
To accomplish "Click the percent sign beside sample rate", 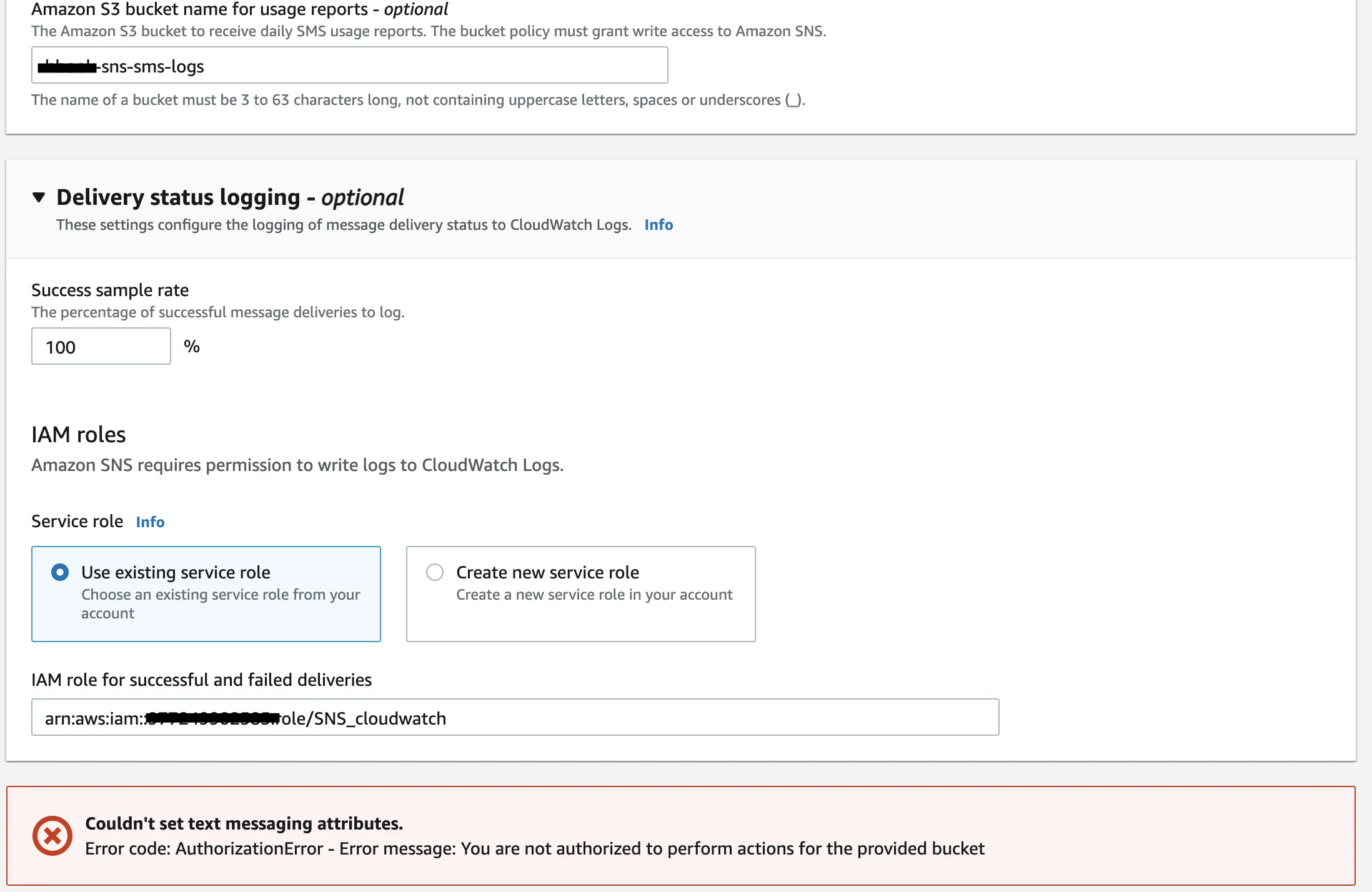I will click(192, 347).
